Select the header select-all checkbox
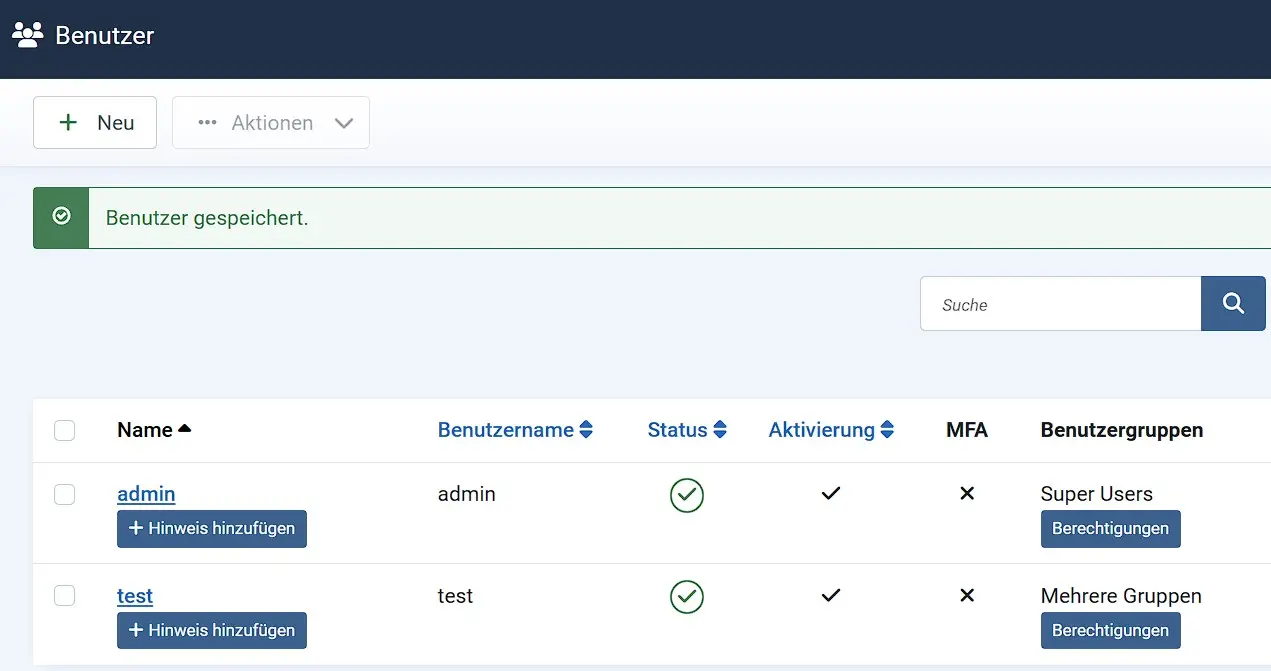Viewport: 1271px width, 671px height. pyautogui.click(x=64, y=429)
